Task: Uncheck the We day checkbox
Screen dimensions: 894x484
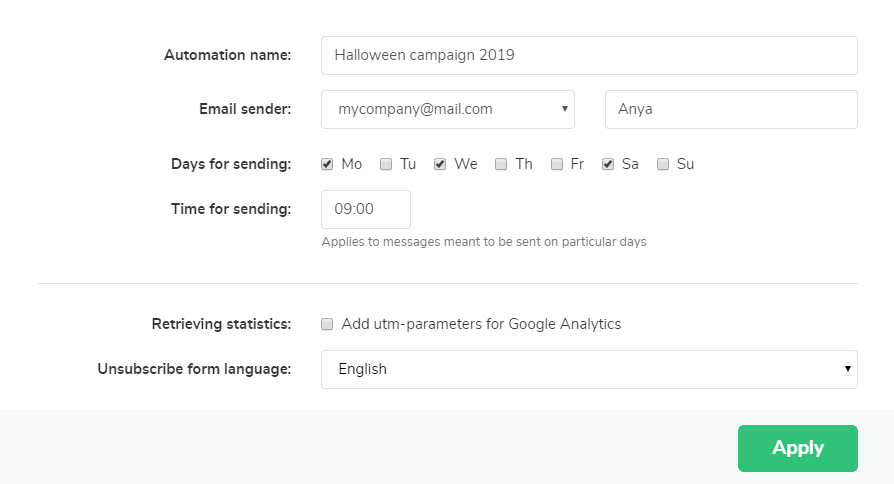Action: pos(440,165)
